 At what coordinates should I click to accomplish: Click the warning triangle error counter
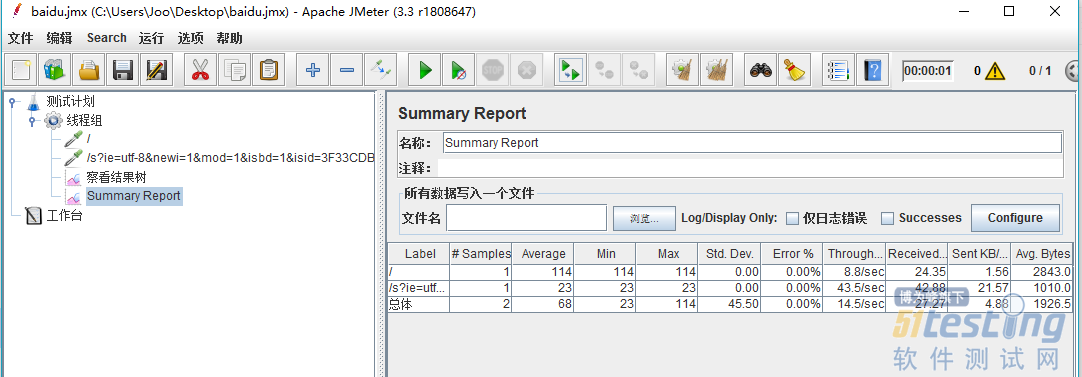pos(994,70)
